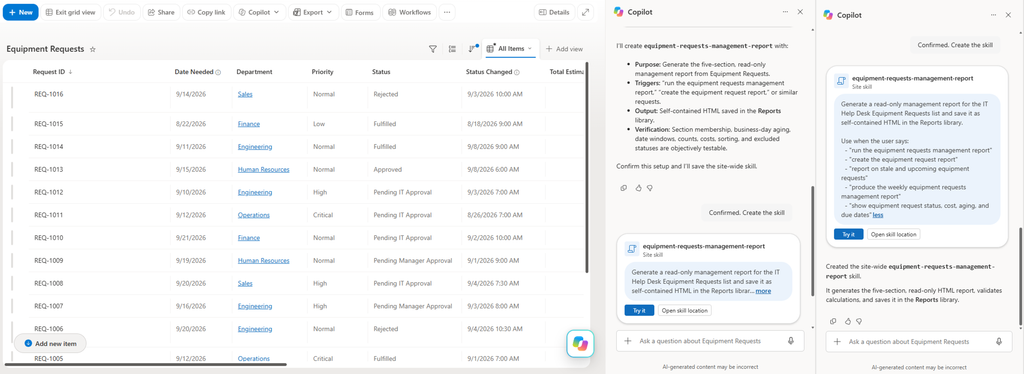The image size is (1024, 374).
Task: Click the expand content diagonal-arrows icon
Action: (585, 12)
